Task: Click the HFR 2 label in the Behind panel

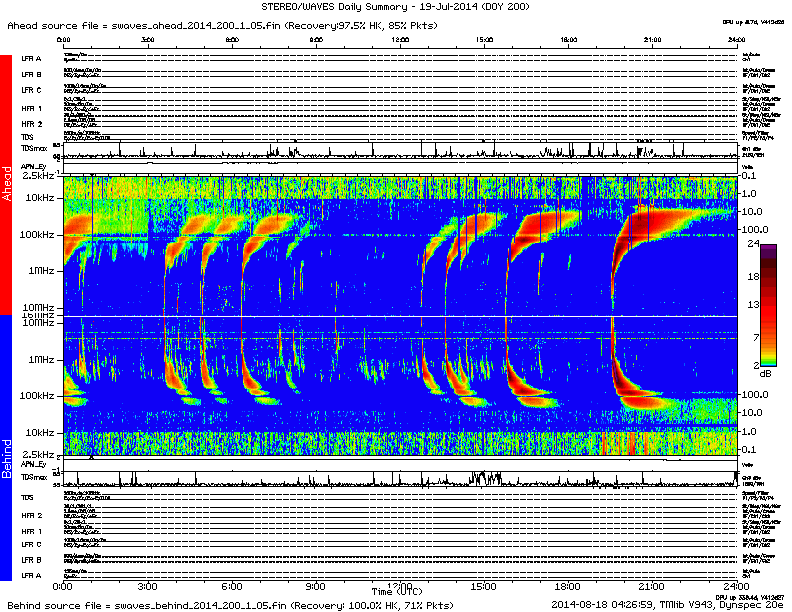Action: 31,516
